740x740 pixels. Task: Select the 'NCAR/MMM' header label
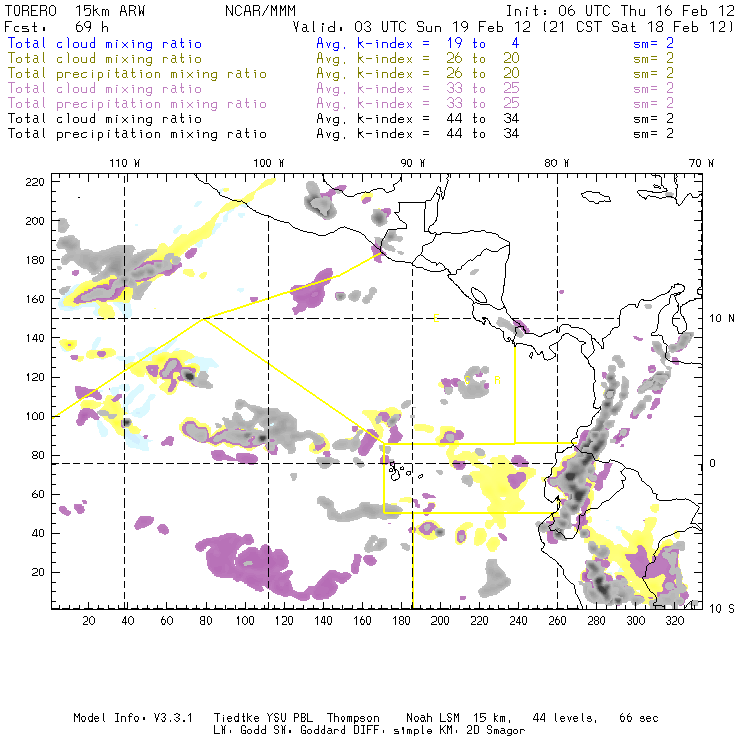coord(260,11)
